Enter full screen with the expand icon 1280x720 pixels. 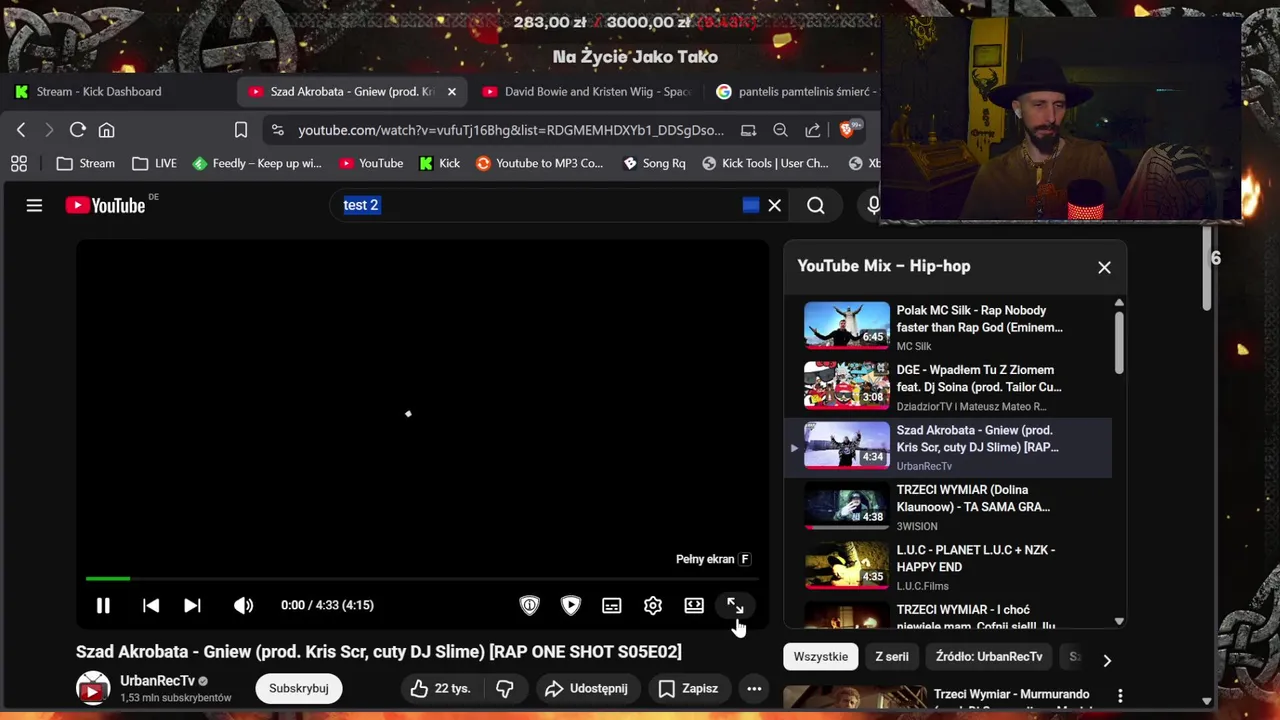735,605
